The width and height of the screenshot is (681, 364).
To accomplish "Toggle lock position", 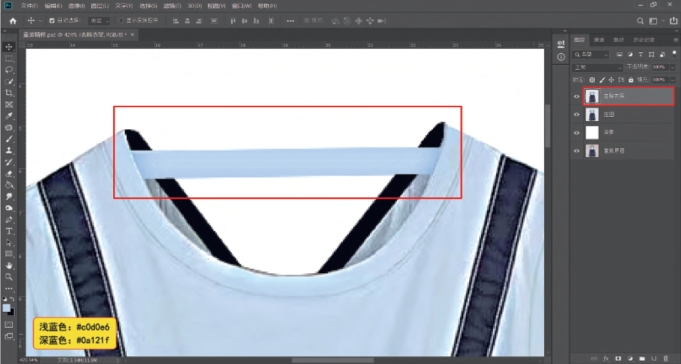I will click(x=612, y=80).
